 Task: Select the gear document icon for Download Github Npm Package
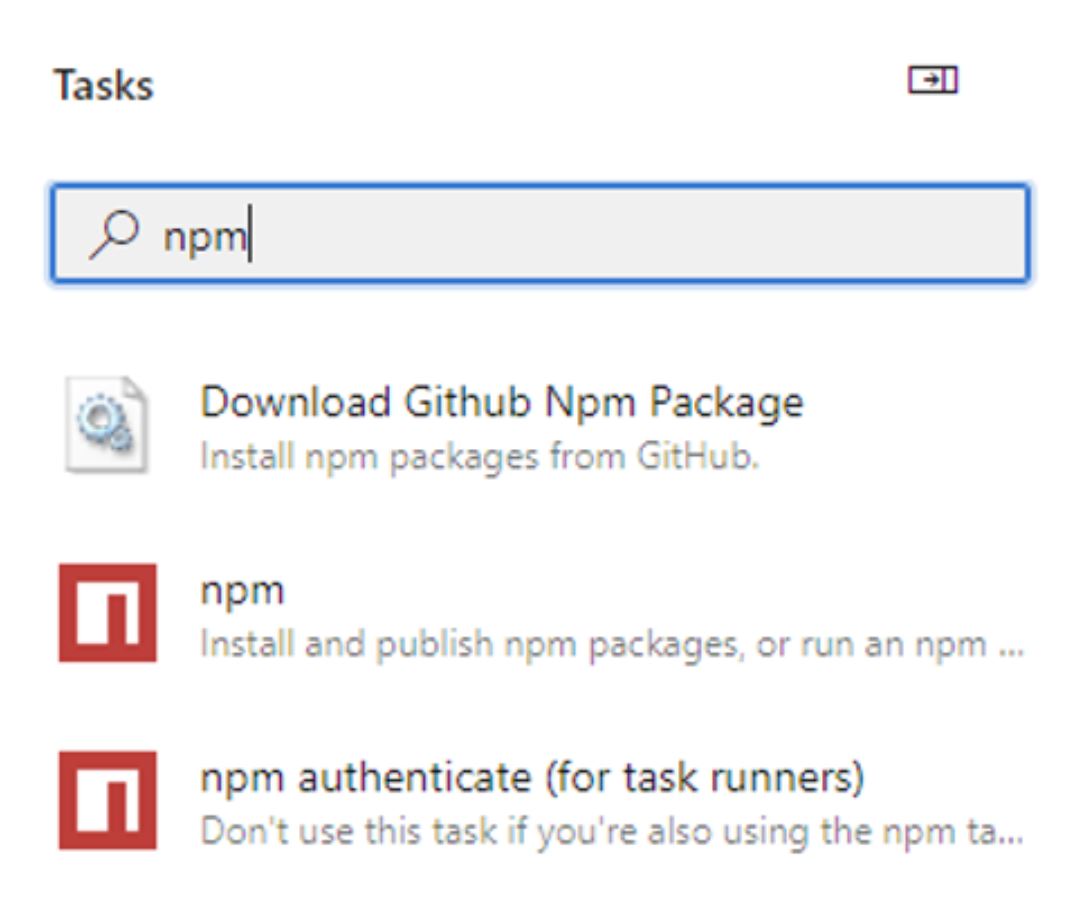click(x=106, y=424)
